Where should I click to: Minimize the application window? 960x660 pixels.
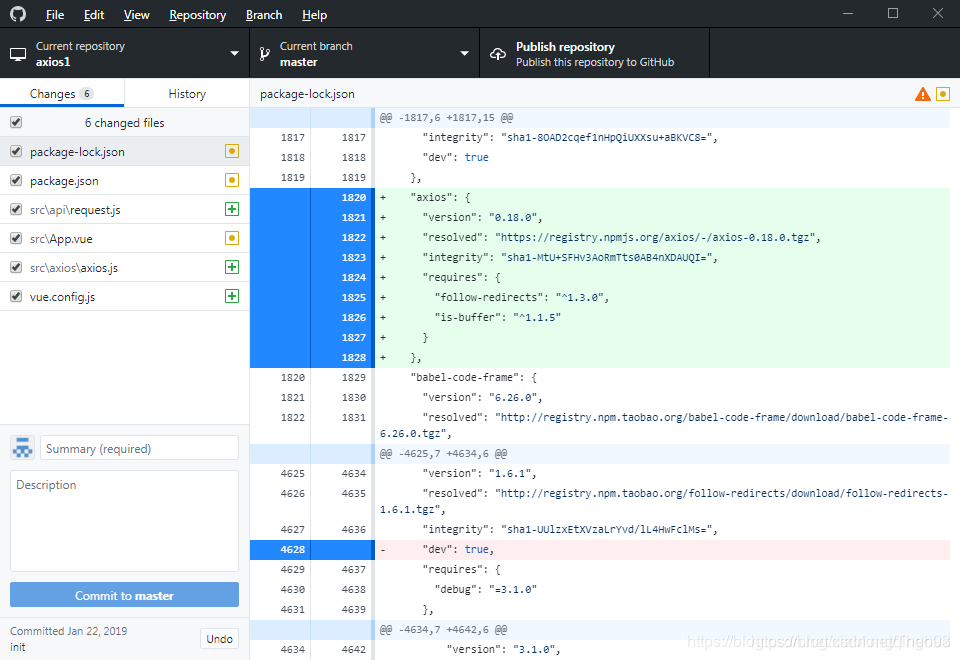tap(848, 13)
